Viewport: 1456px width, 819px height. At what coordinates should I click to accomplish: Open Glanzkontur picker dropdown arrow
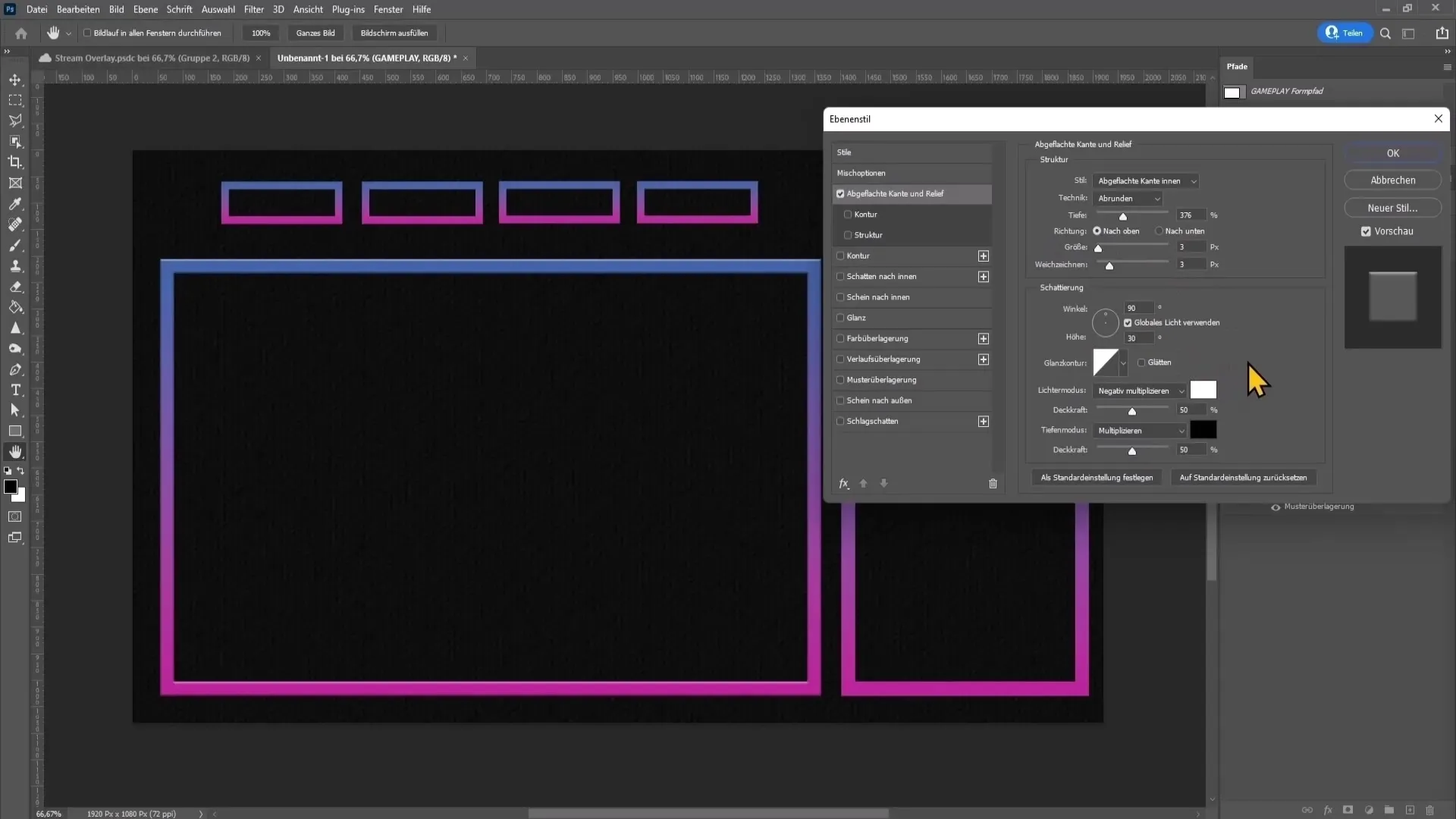click(1123, 363)
